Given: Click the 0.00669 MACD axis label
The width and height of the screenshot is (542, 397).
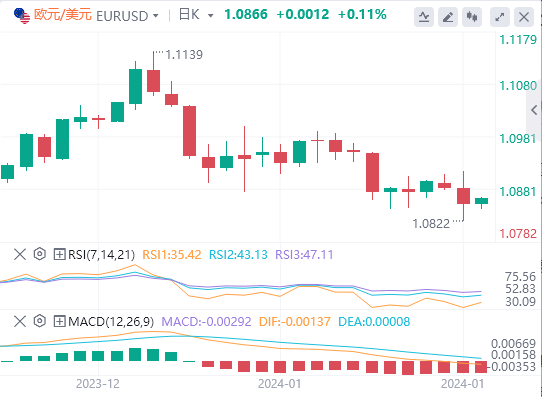Looking at the screenshot, I should click(513, 344).
